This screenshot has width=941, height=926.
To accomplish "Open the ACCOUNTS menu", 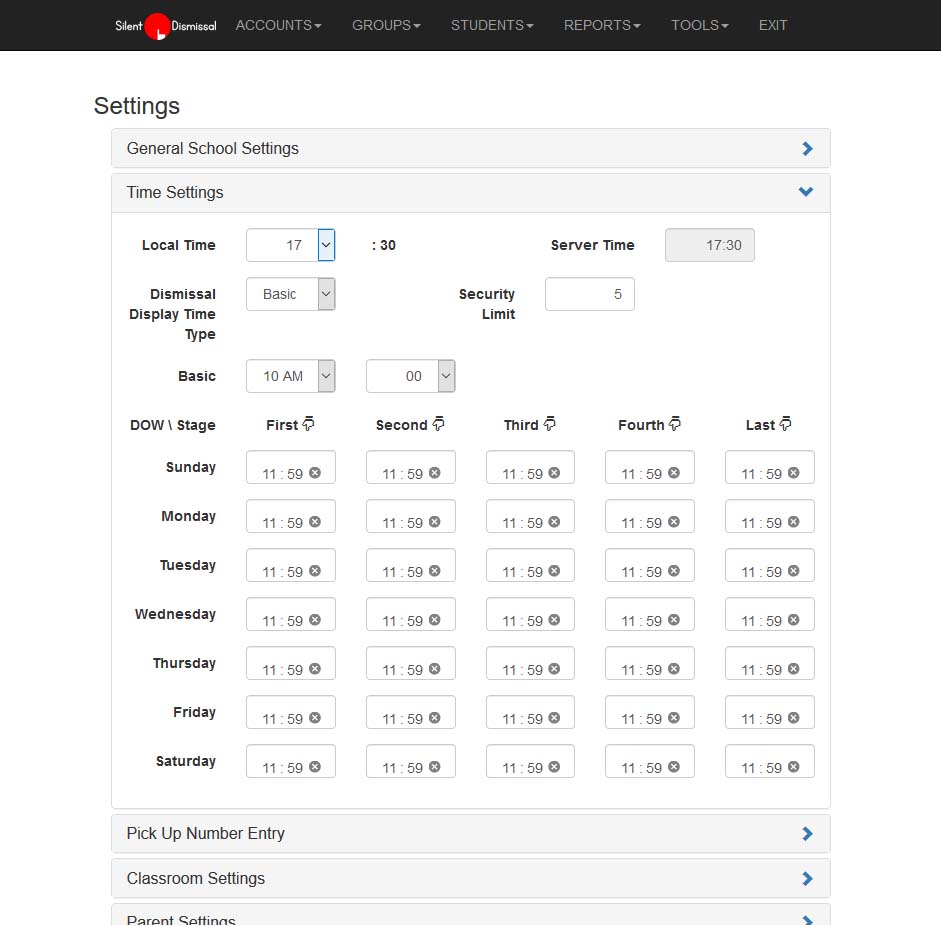I will point(278,25).
